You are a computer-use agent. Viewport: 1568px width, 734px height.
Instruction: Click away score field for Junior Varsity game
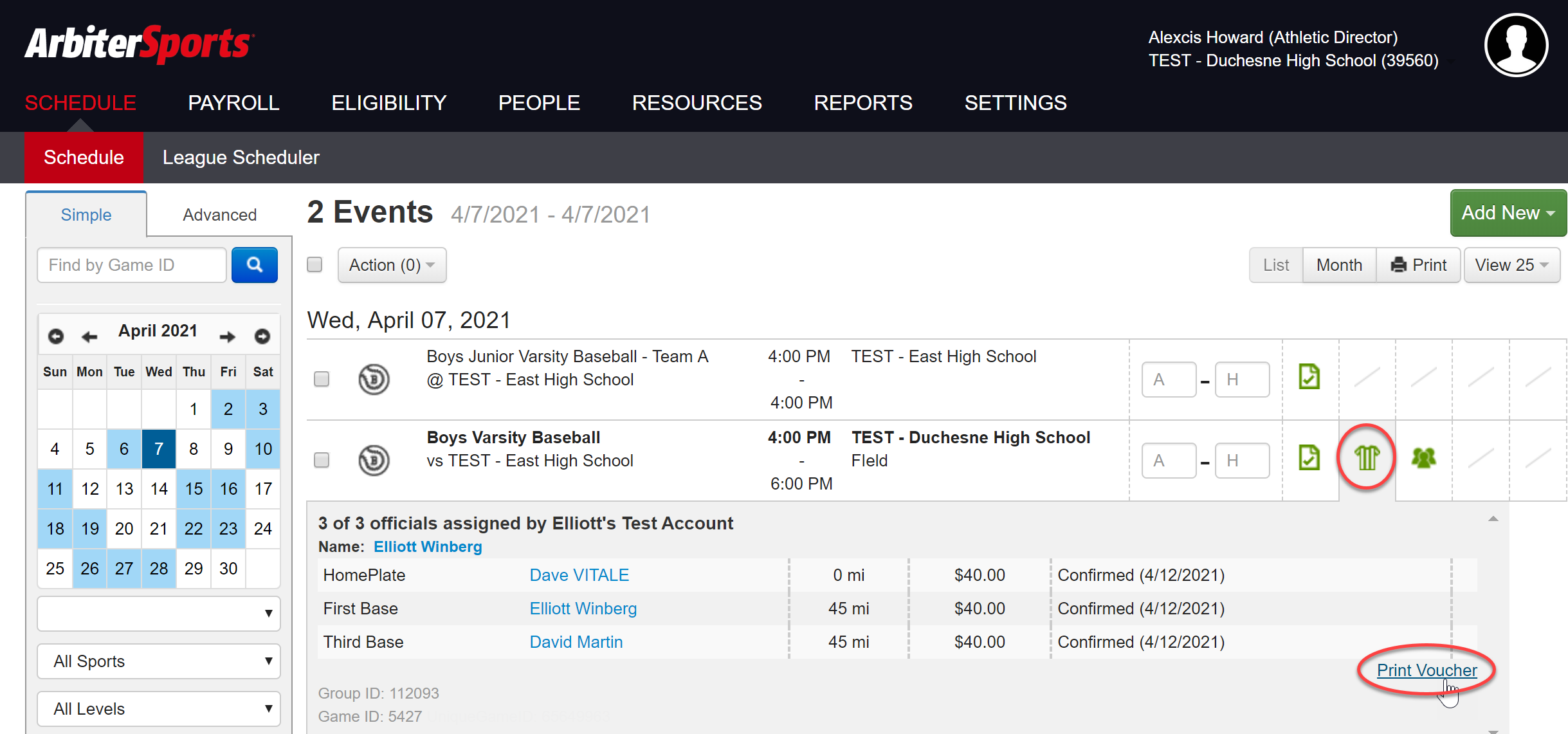coord(1169,380)
